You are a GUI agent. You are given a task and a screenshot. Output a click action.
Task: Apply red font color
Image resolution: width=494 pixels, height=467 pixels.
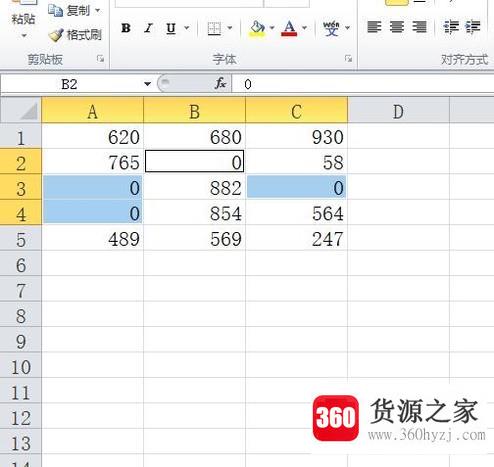point(289,29)
